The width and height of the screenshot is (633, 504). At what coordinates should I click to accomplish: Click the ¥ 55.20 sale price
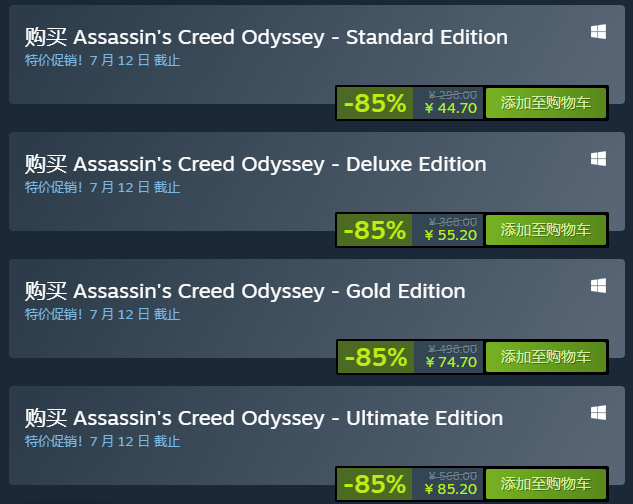pyautogui.click(x=451, y=236)
